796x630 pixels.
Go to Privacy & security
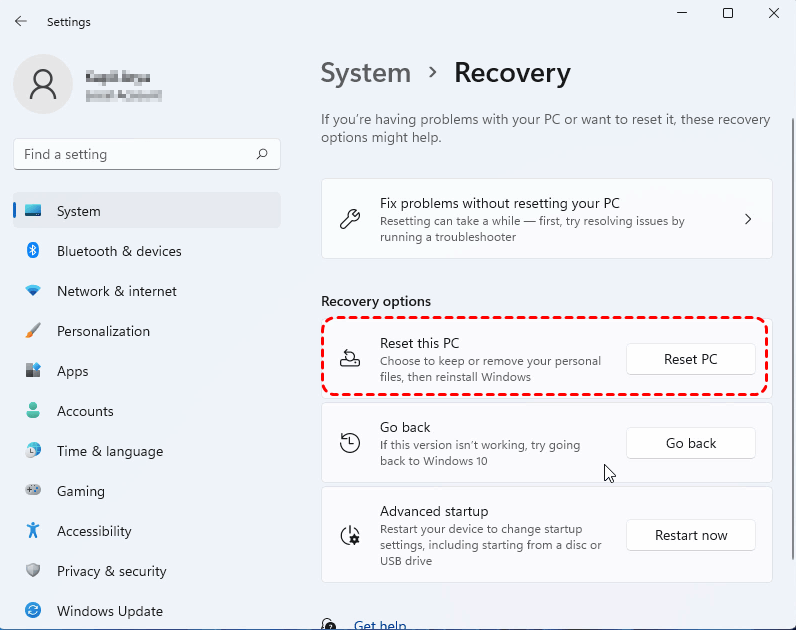click(147, 571)
